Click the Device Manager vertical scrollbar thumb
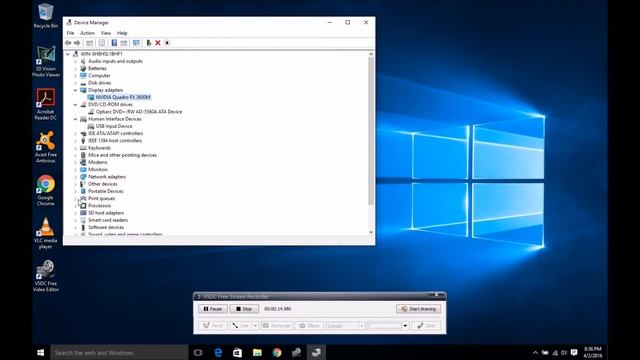Viewport: 640px width, 360px height. 371,131
